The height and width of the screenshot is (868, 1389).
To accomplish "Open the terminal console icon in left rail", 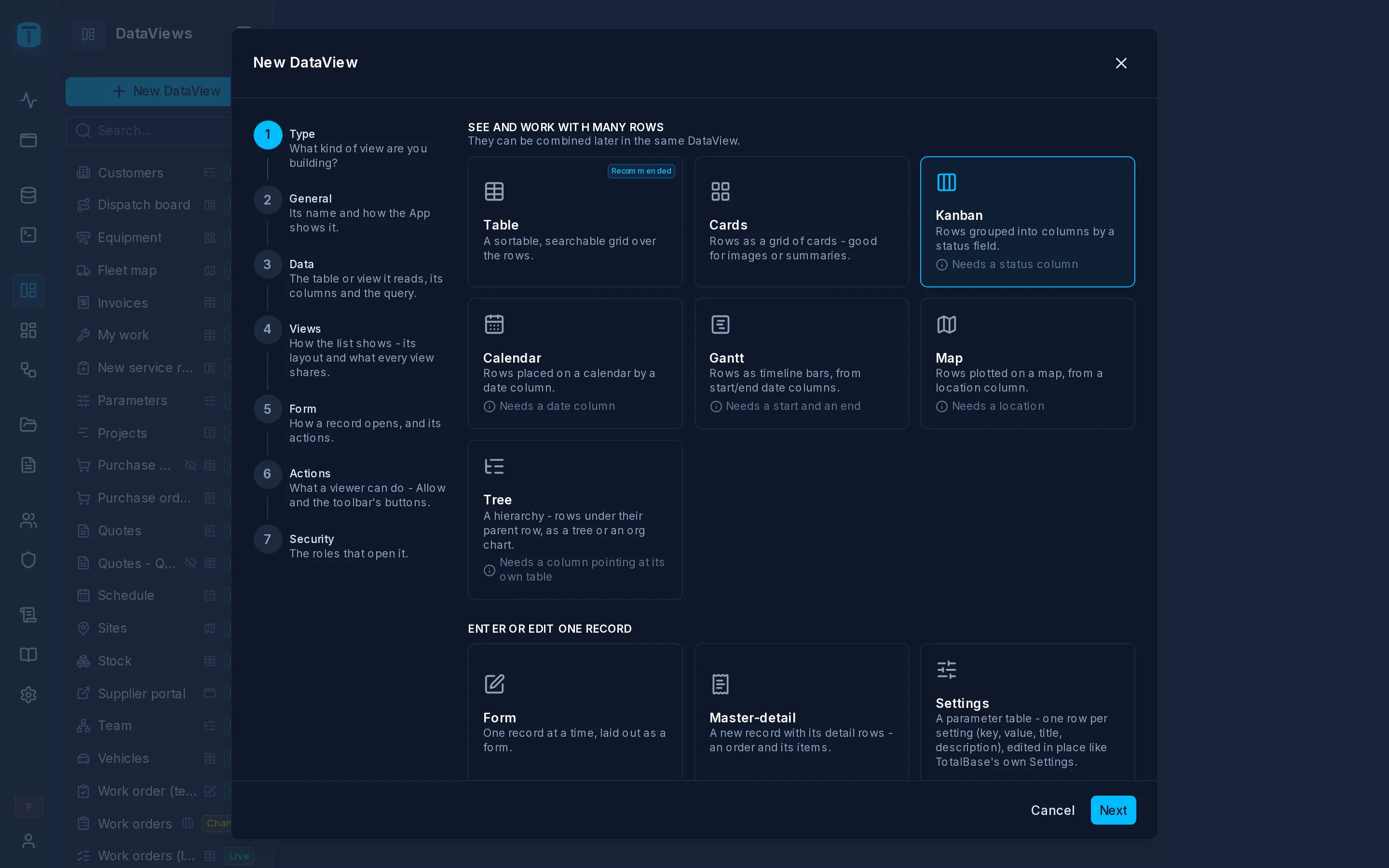I will [28, 235].
